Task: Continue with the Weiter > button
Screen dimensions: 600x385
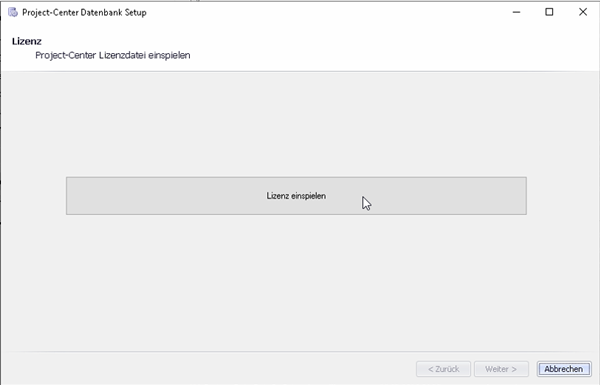Action: point(501,369)
